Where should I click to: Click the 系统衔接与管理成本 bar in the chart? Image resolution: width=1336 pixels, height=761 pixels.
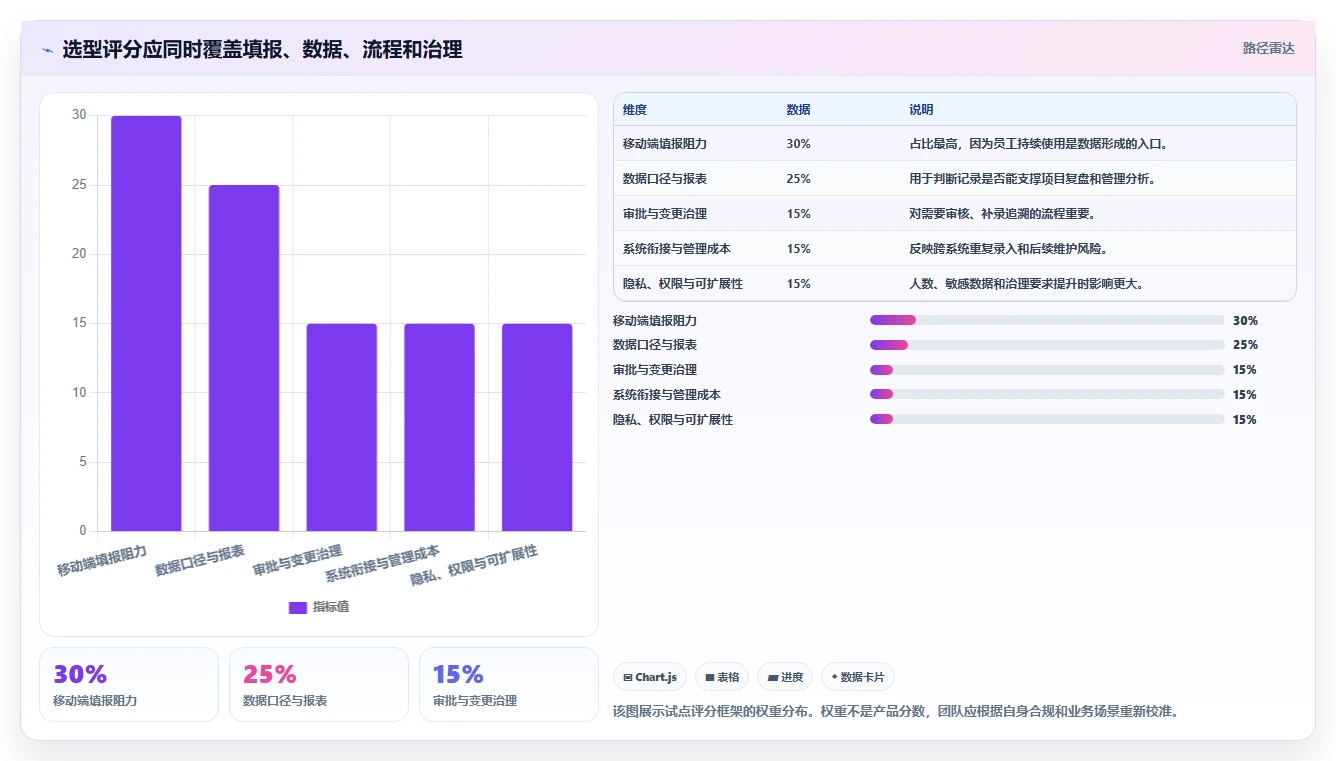(439, 427)
